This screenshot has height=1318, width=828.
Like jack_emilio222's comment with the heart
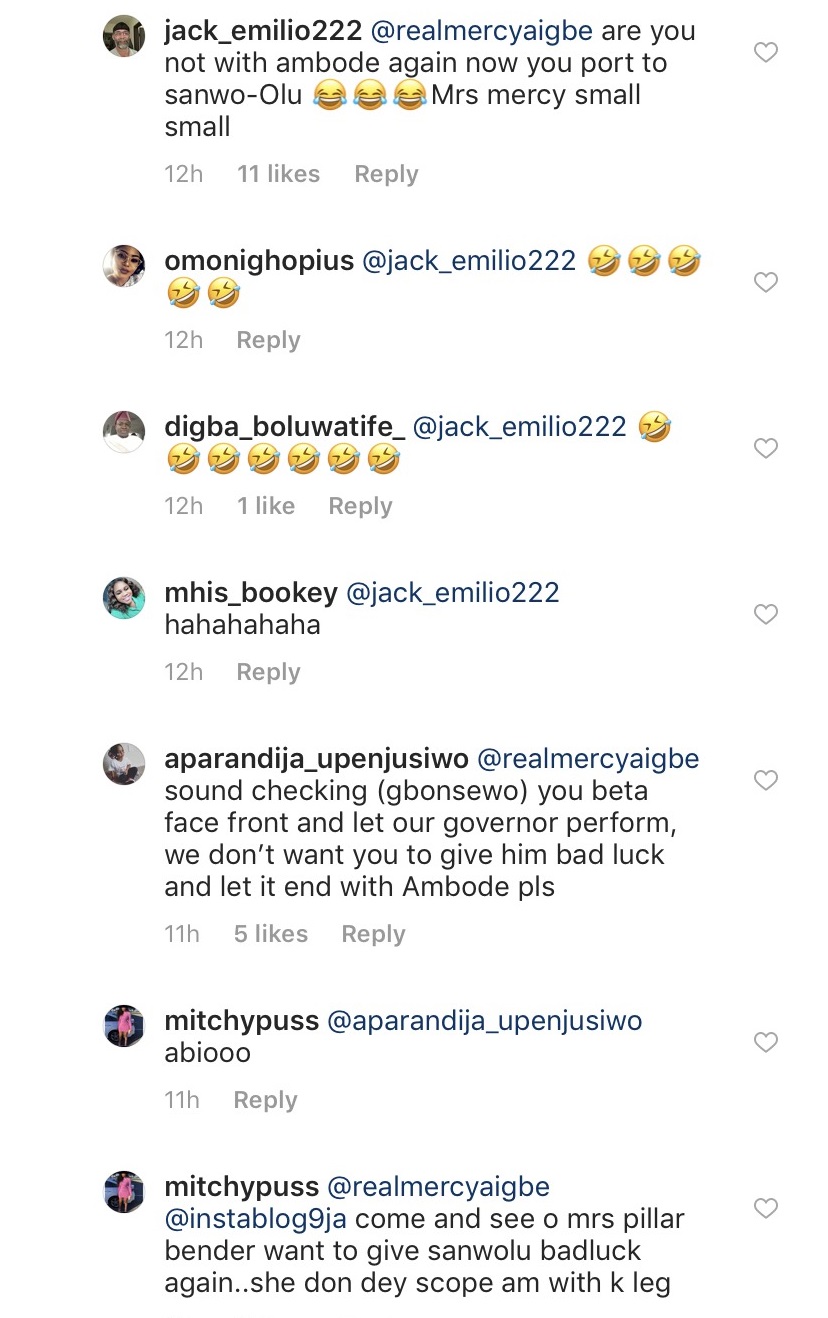tap(765, 52)
